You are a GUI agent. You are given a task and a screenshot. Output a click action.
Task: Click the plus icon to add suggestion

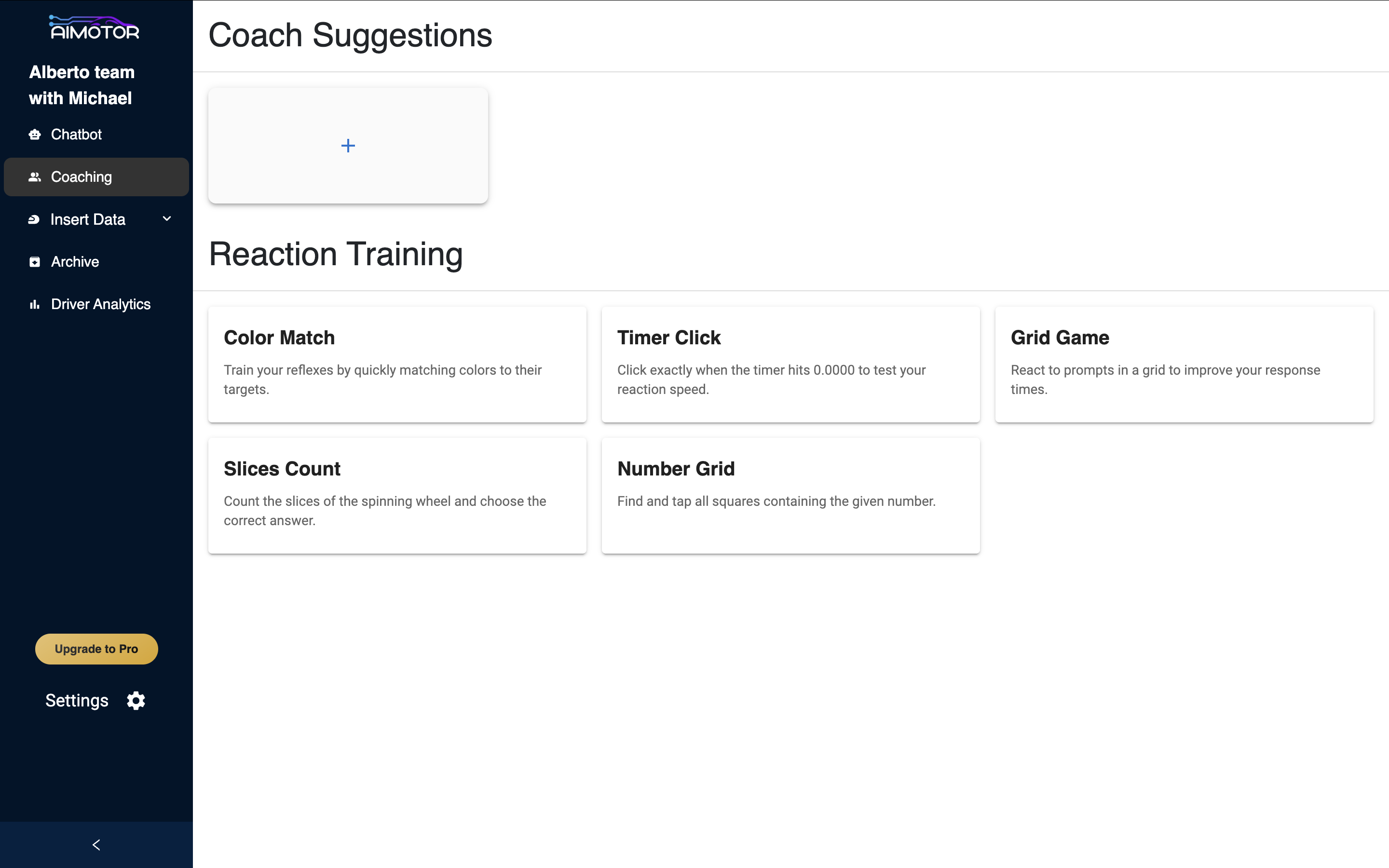point(348,146)
